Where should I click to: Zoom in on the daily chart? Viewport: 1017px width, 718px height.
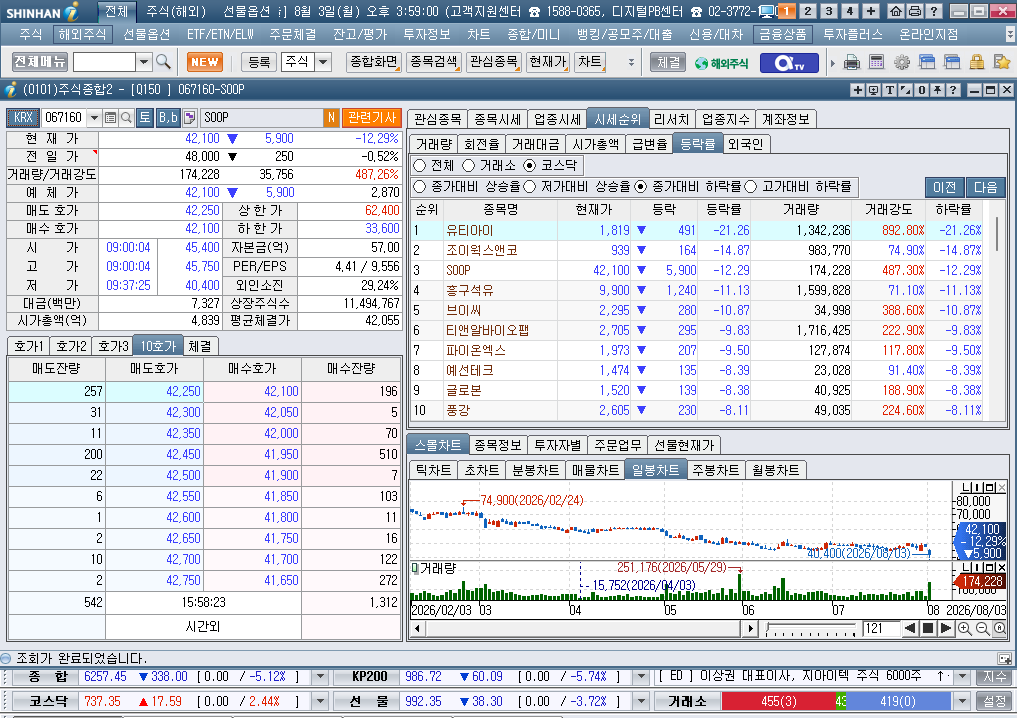[964, 628]
